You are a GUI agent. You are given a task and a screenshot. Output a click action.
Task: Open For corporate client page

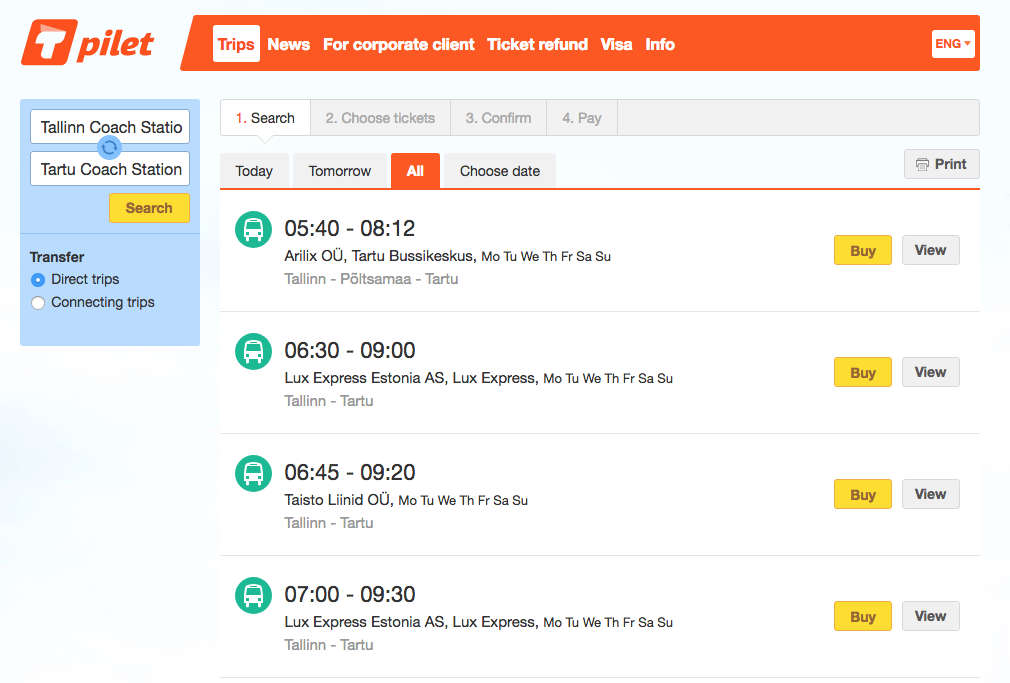(x=399, y=44)
